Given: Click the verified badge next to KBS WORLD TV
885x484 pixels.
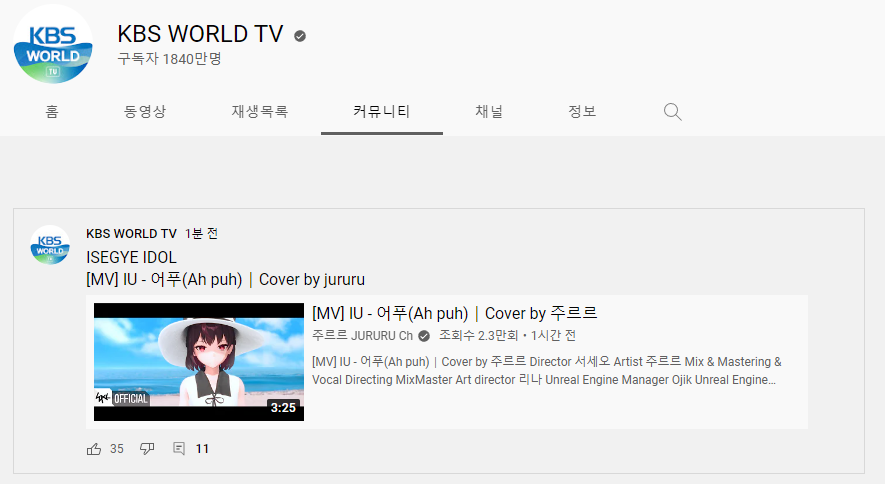Looking at the screenshot, I should (x=300, y=36).
